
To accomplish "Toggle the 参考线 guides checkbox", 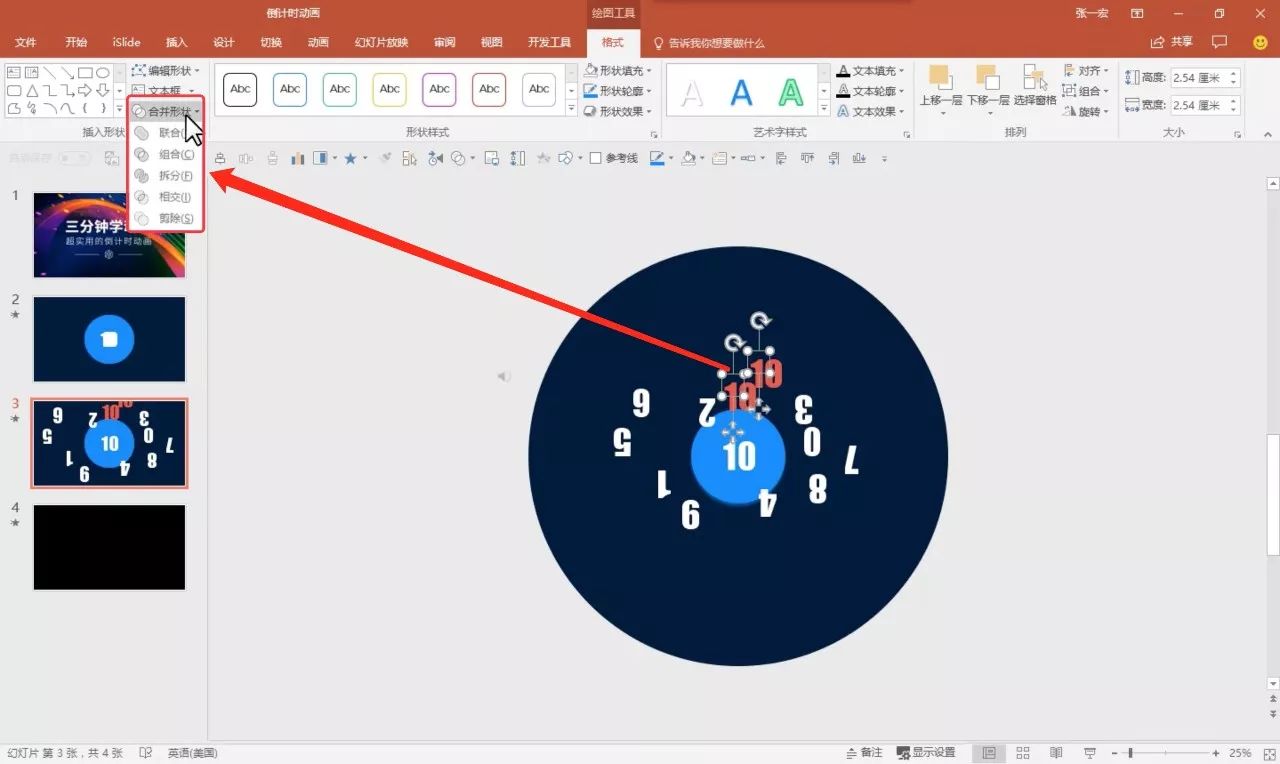I will [x=596, y=158].
